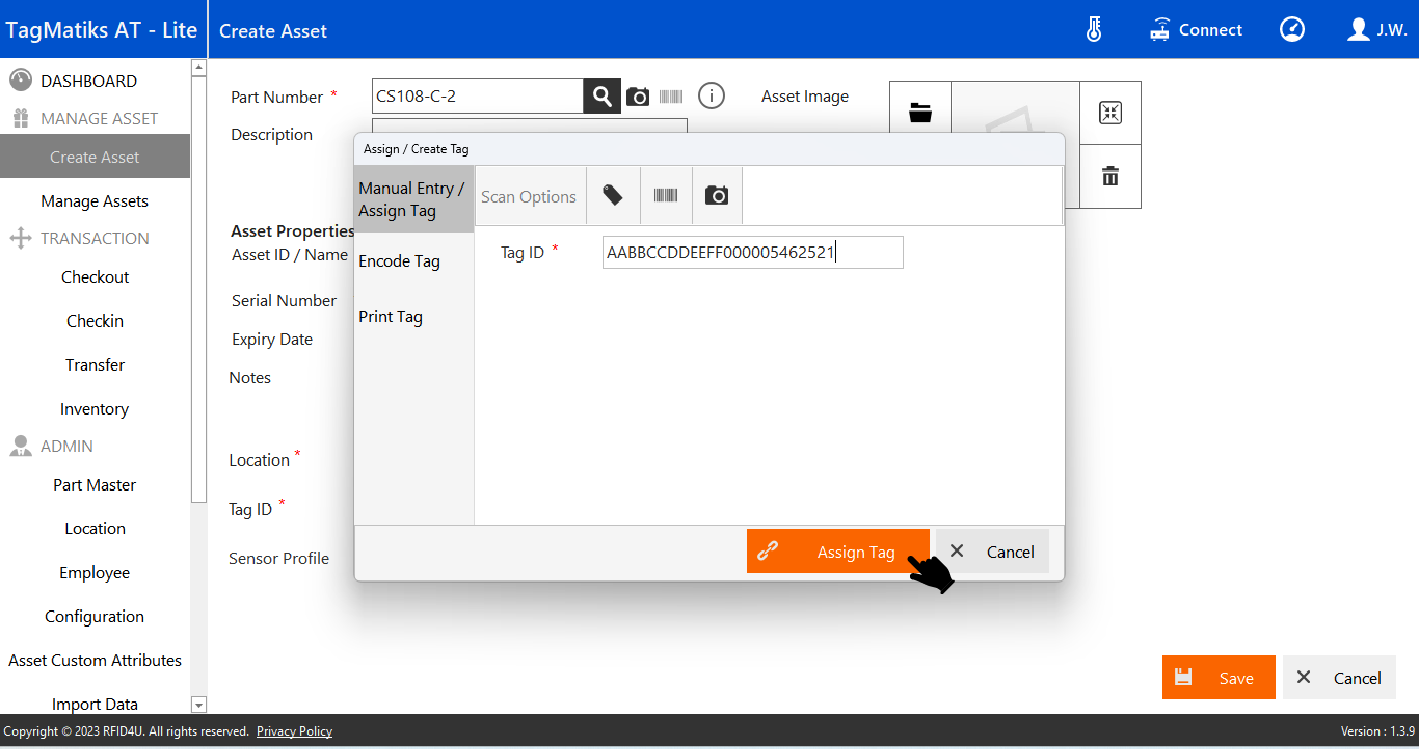Viewport: 1419px width, 749px height.
Task: Click the Part Number search magnifier icon
Action: point(602,97)
